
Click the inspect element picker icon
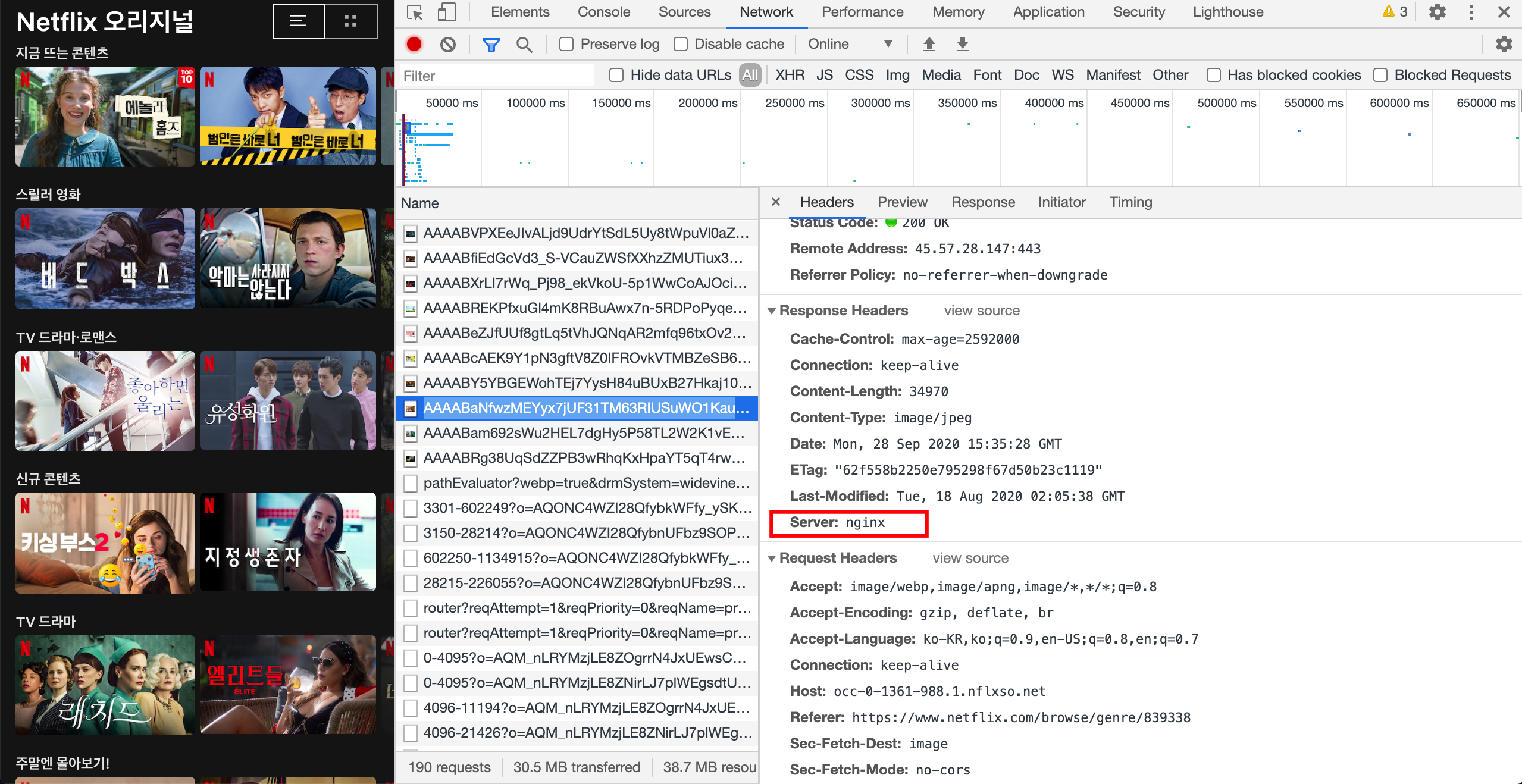pos(415,12)
